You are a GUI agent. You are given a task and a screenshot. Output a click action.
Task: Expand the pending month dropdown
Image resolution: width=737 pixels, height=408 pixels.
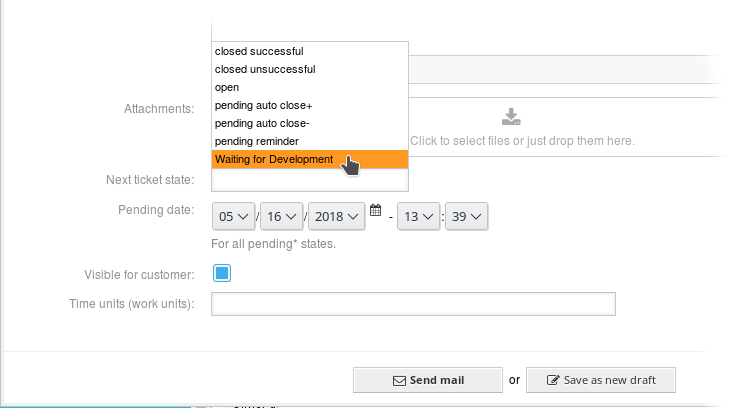(233, 216)
